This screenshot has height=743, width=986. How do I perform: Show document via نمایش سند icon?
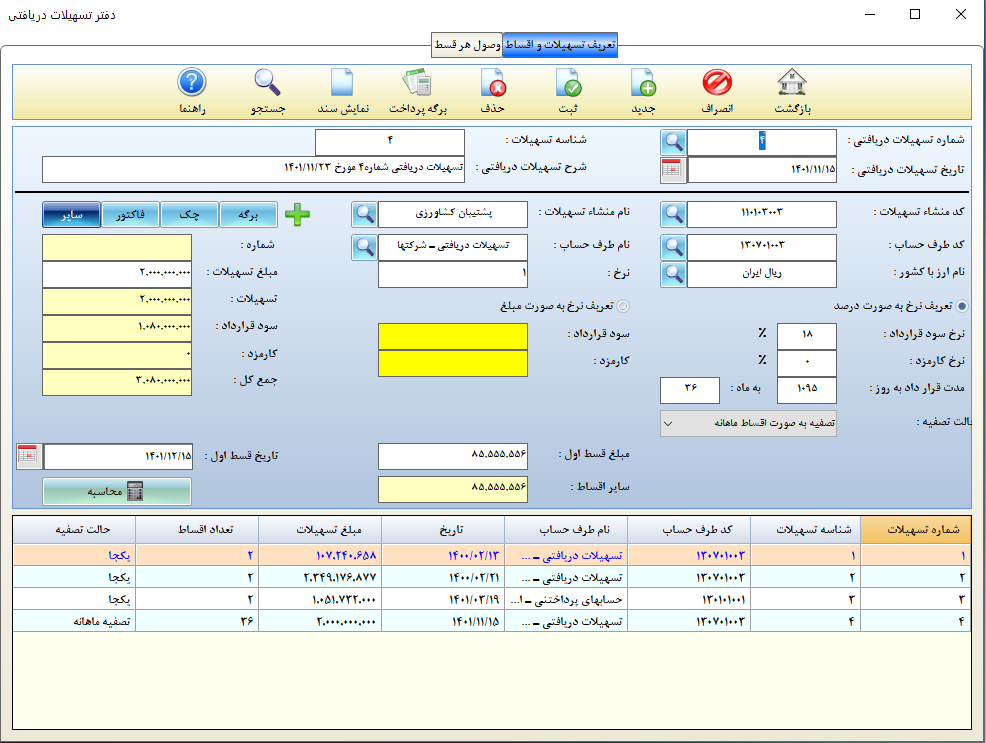[342, 84]
